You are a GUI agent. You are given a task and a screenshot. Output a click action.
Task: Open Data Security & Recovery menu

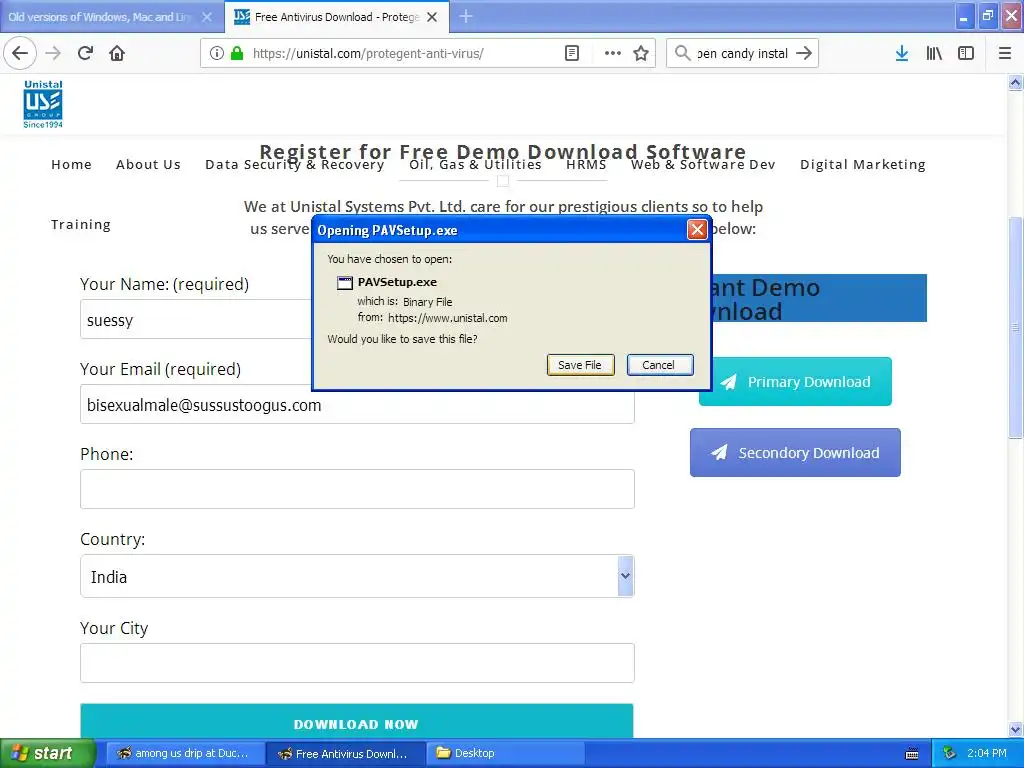295,165
